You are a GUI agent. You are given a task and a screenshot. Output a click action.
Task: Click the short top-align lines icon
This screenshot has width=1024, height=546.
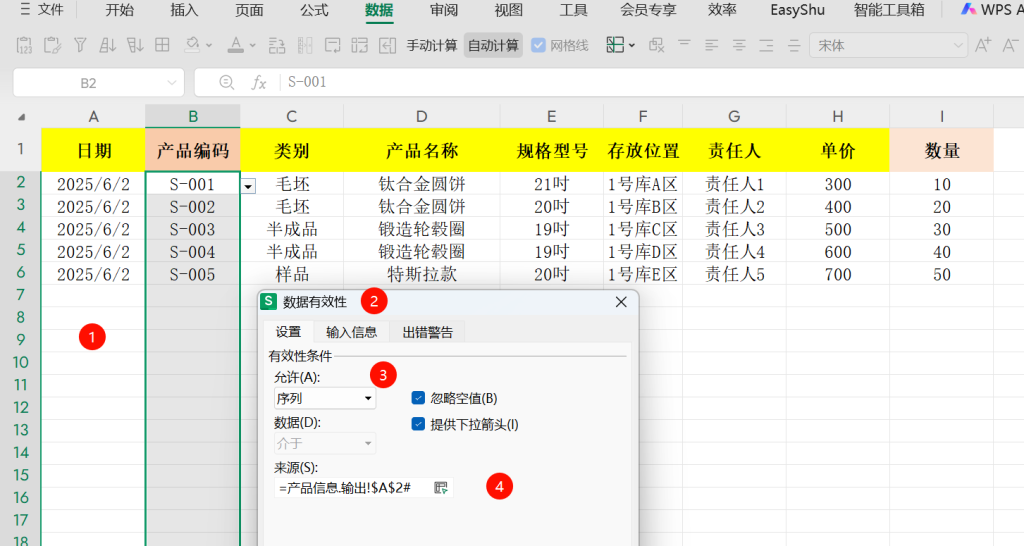pos(684,44)
